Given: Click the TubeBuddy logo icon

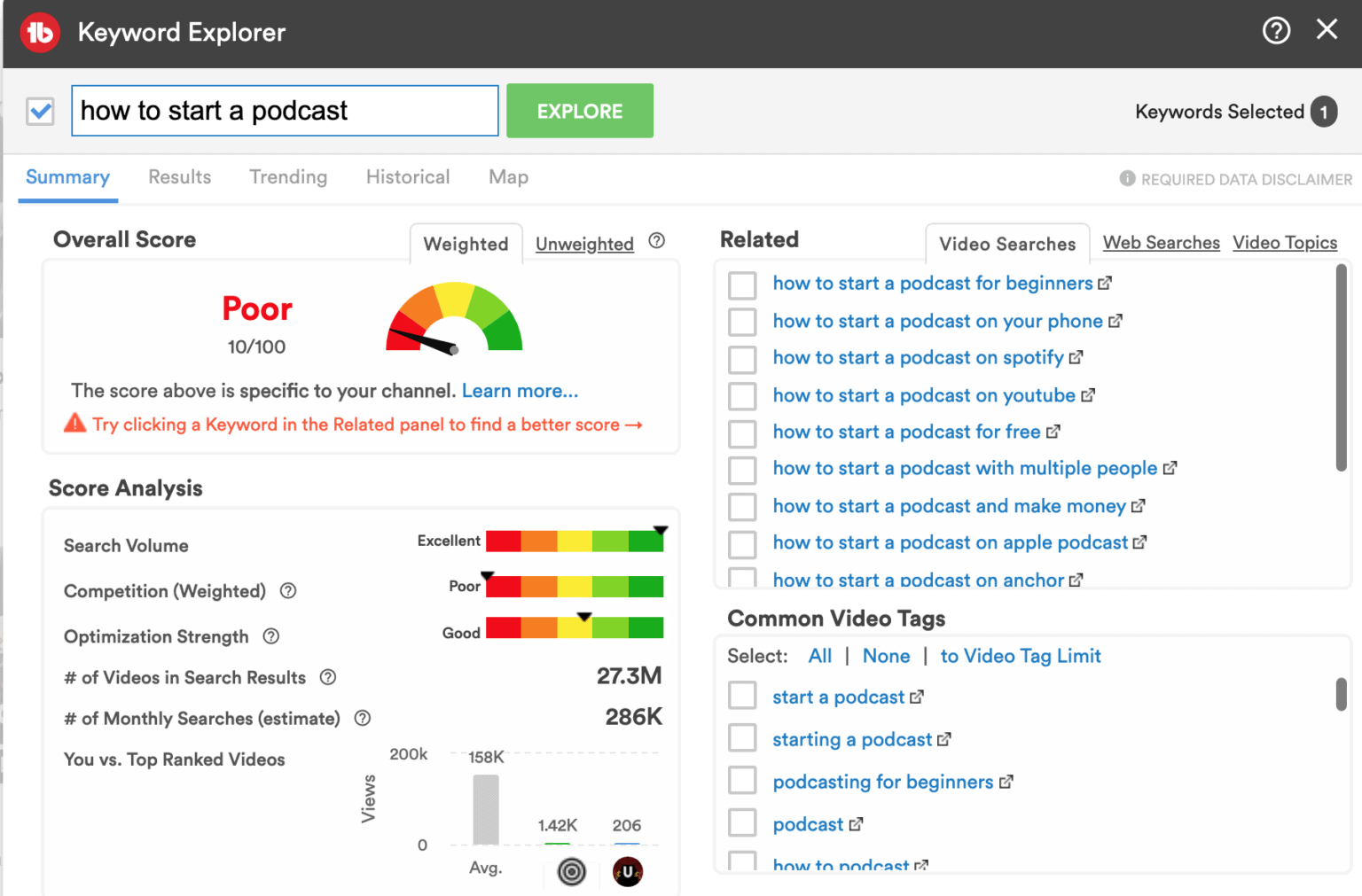Looking at the screenshot, I should click(39, 33).
